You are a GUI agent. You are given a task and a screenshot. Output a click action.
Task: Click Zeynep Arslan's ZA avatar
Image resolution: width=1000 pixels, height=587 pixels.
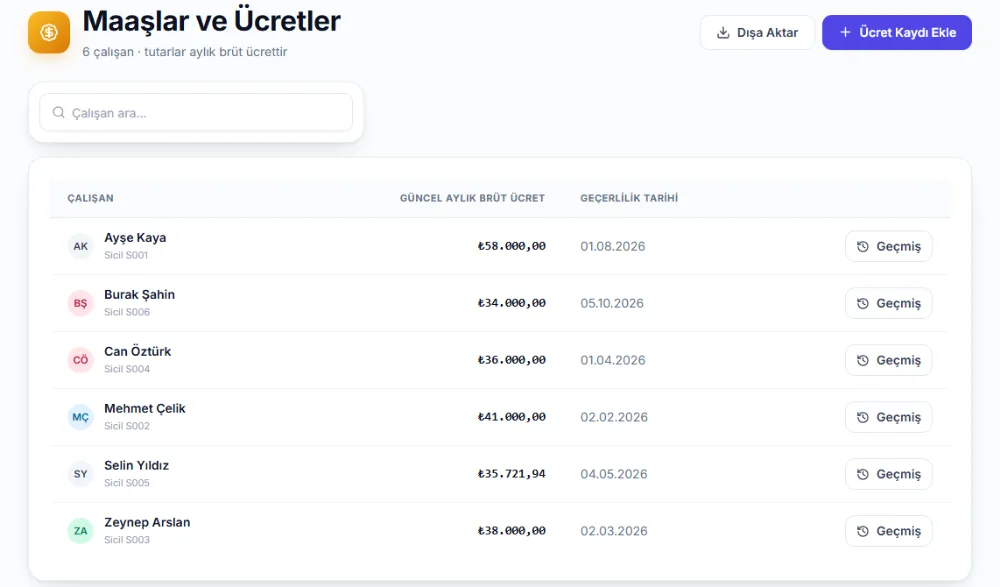point(80,531)
